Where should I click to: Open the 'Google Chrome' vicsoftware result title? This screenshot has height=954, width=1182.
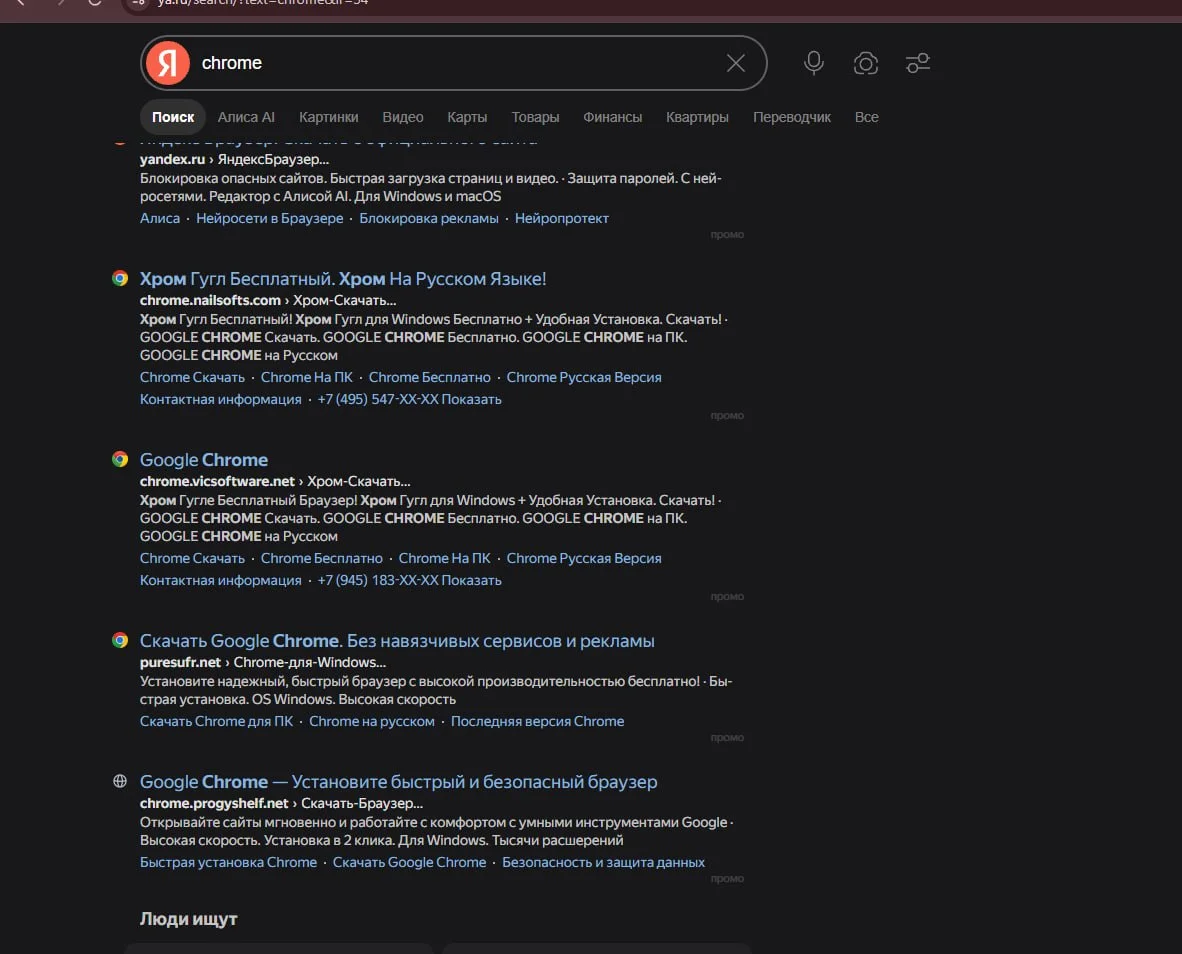click(204, 460)
